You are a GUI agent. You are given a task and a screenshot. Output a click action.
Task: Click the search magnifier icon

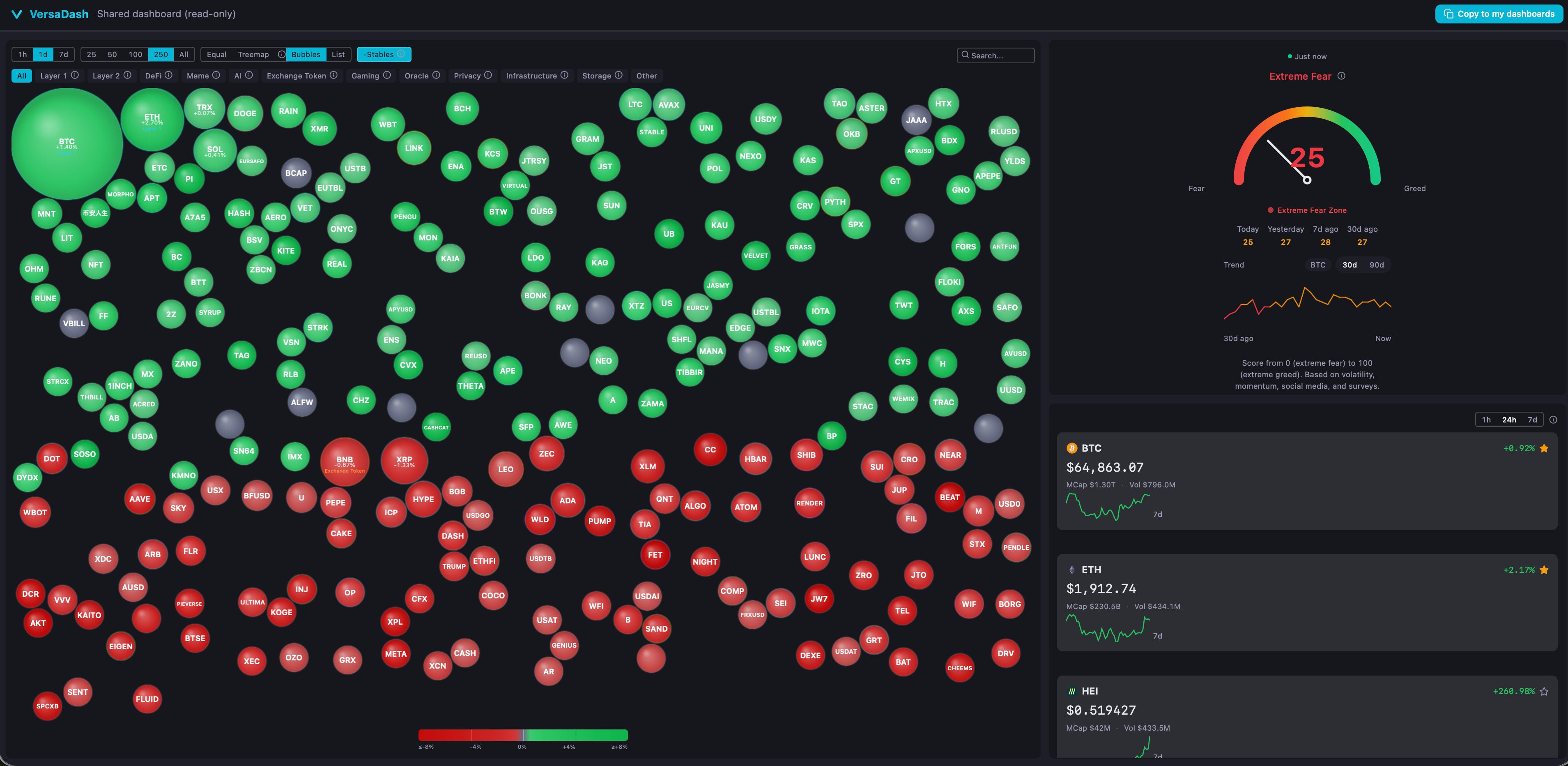coord(965,55)
